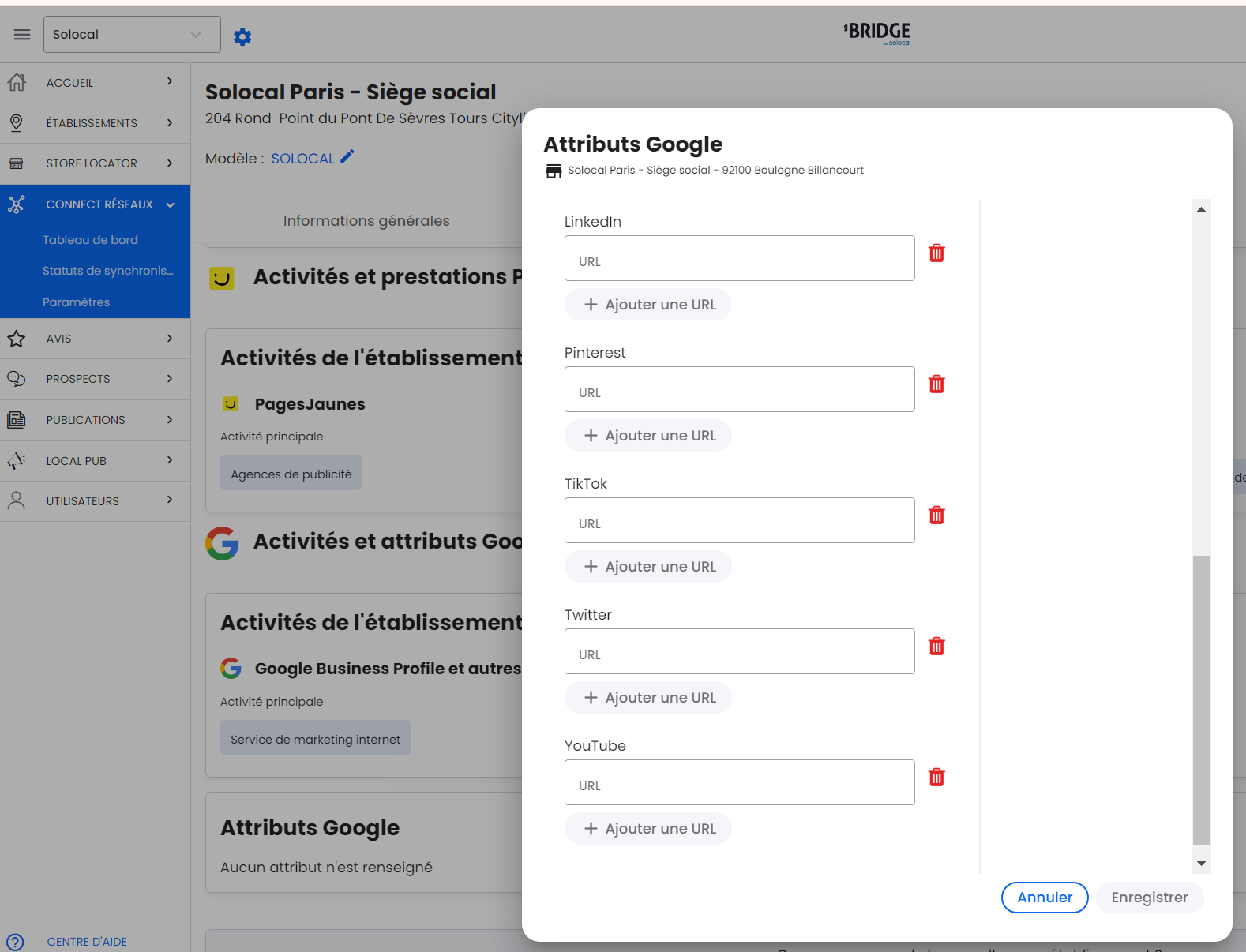
Task: Select the Informations générales tab
Action: 366,221
